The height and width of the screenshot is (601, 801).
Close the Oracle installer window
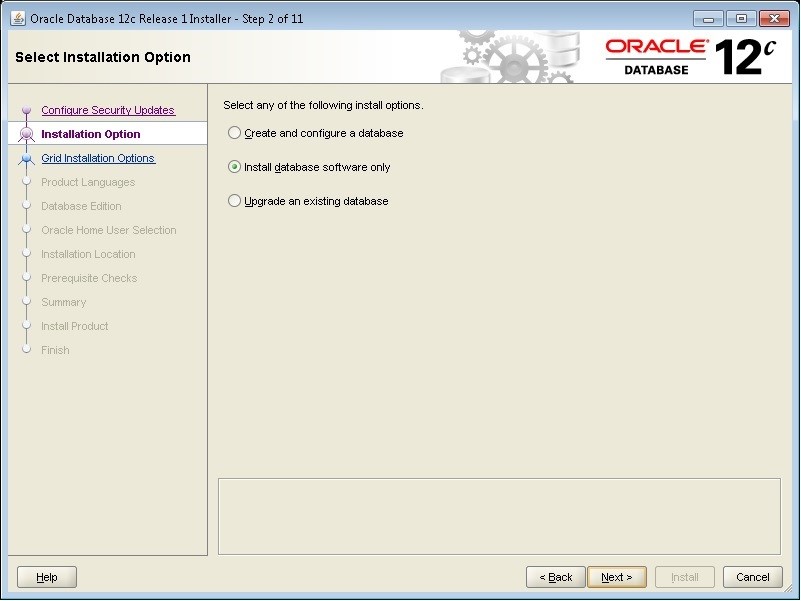click(774, 19)
